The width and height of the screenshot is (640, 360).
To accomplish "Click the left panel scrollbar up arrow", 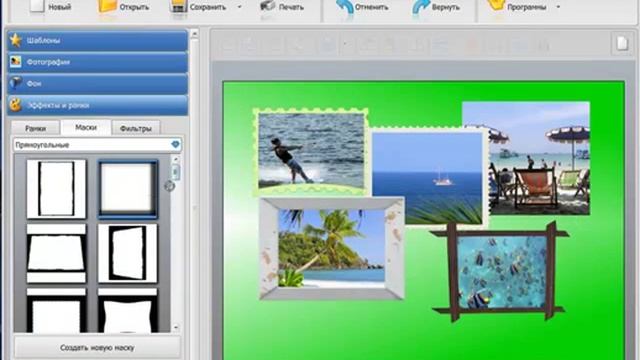I will click(194, 34).
